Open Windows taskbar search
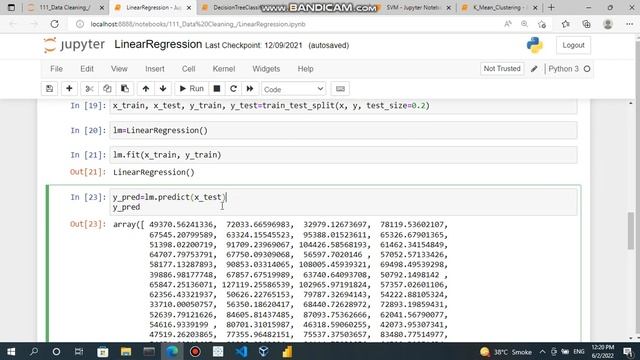 click(34, 351)
